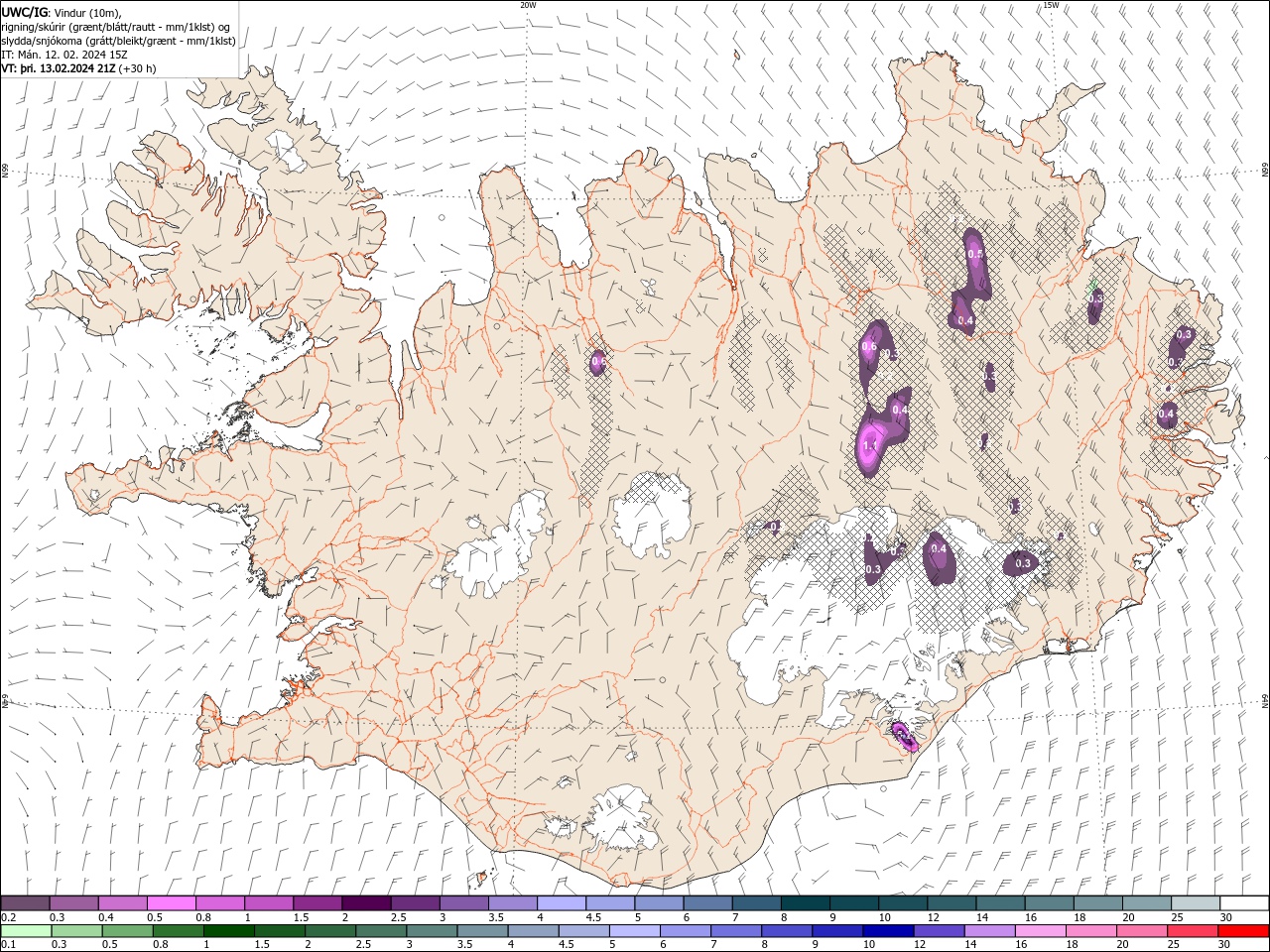1270x952 pixels.
Task: Click the 'UWC/IG' title text
Action: click(x=25, y=12)
